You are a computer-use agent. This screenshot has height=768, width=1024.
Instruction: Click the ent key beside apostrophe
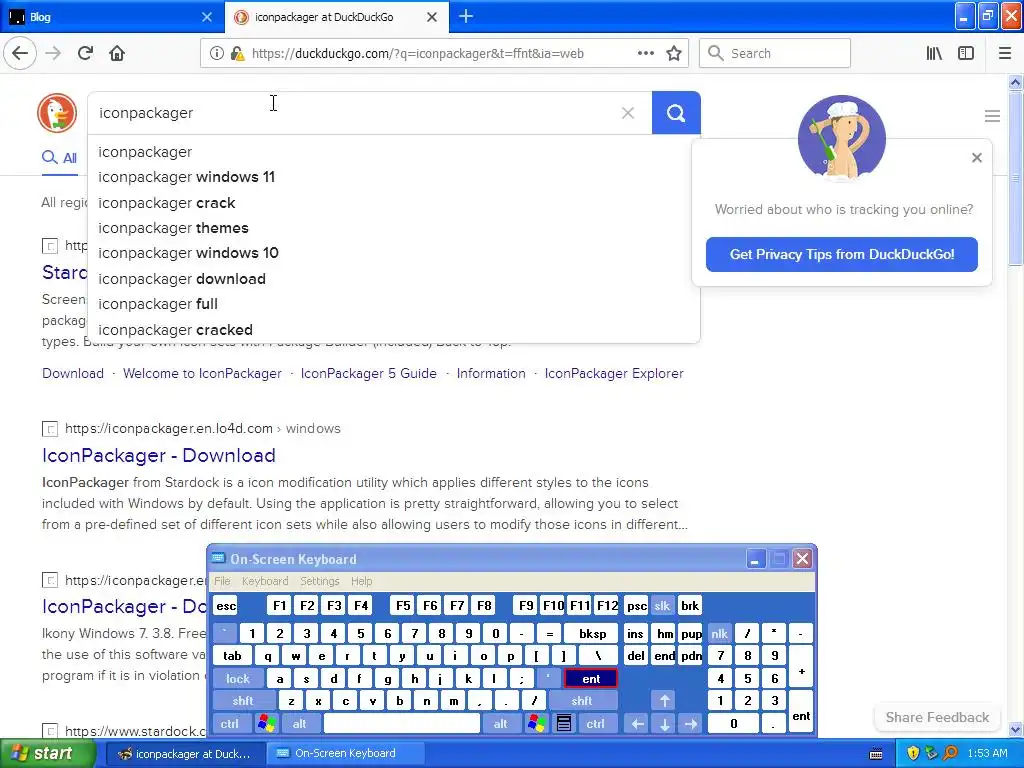(x=591, y=679)
